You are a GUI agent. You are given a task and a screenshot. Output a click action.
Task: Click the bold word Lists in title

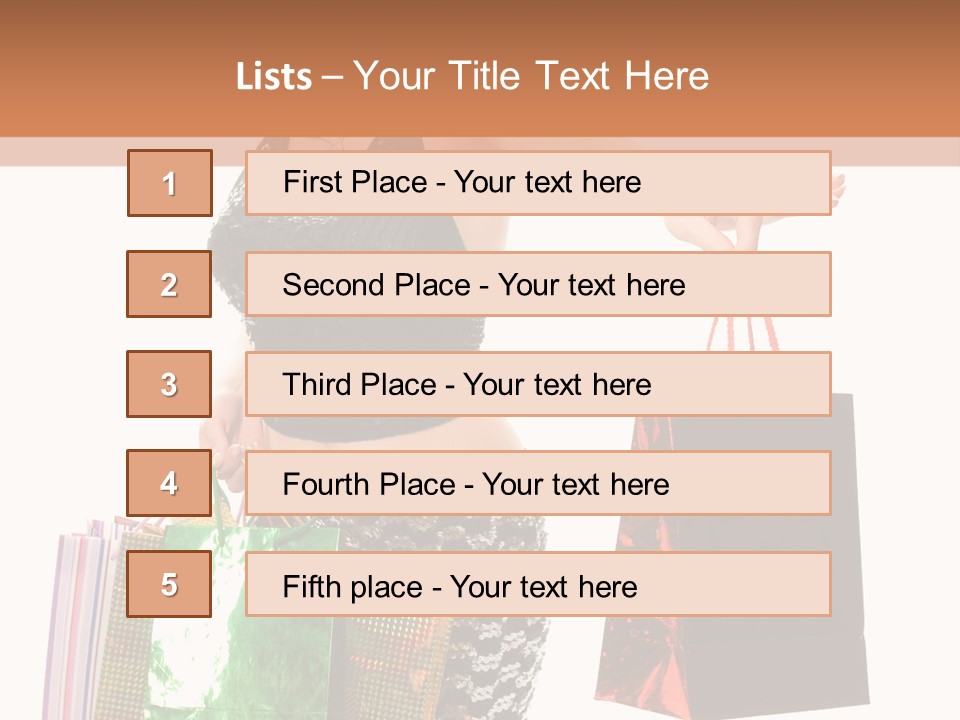pyautogui.click(x=274, y=76)
